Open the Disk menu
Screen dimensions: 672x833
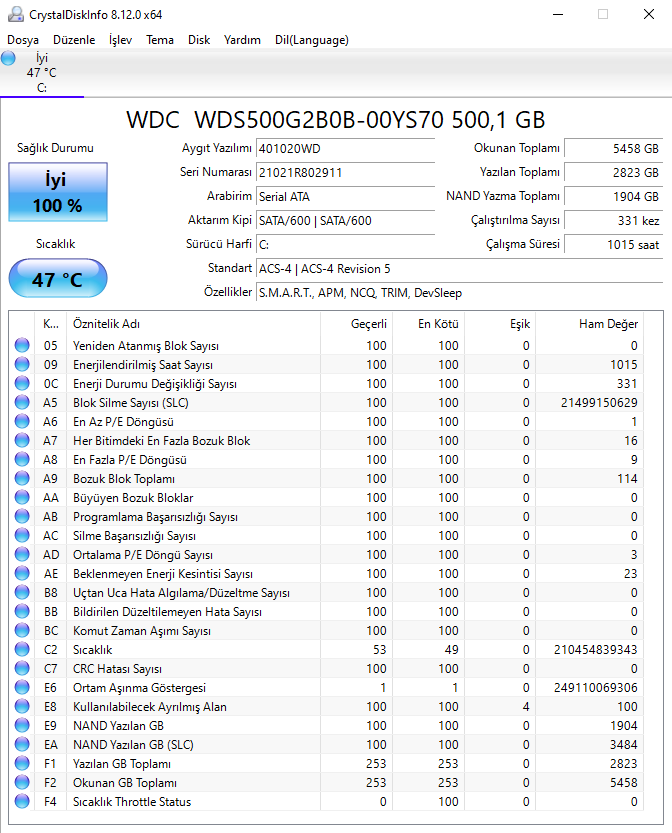point(199,40)
